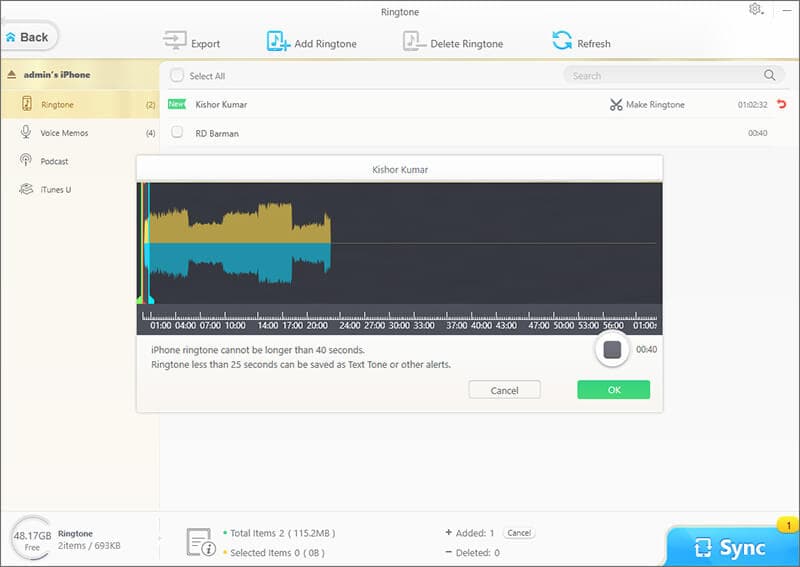Click the Selected Items 0 status text
Image resolution: width=800 pixels, height=567 pixels.
277,553
